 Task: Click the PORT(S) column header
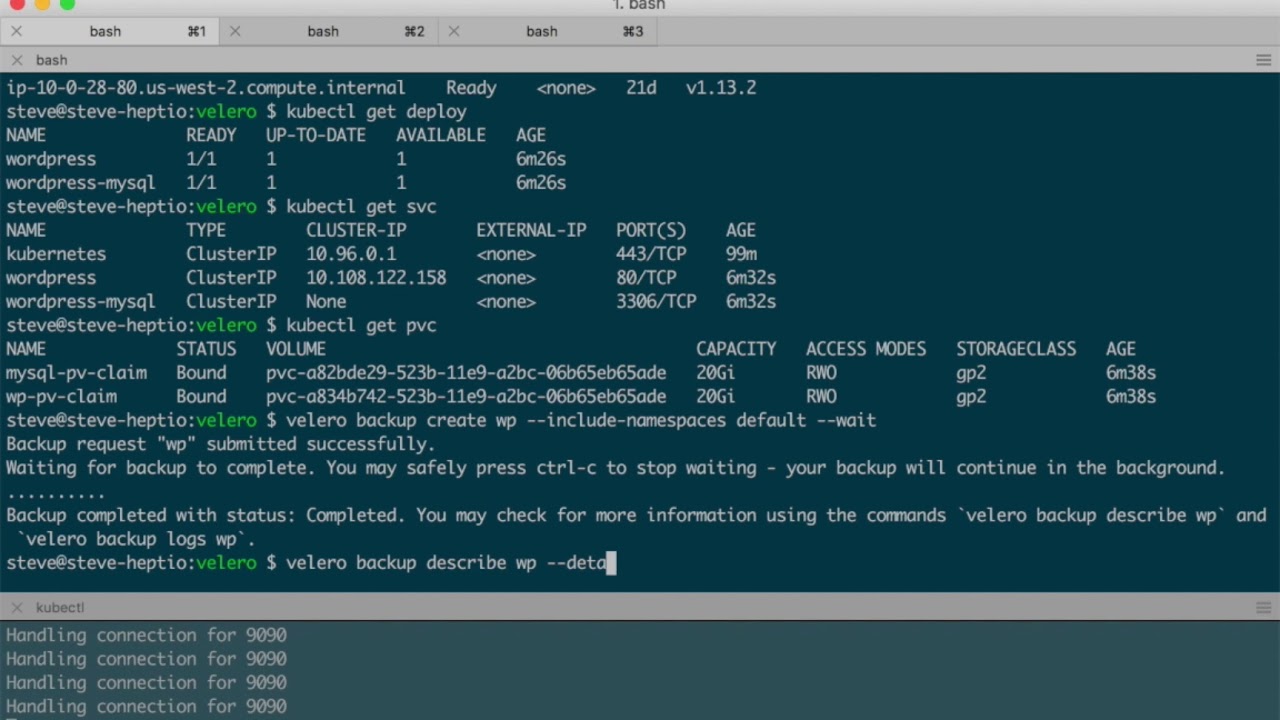(x=651, y=230)
